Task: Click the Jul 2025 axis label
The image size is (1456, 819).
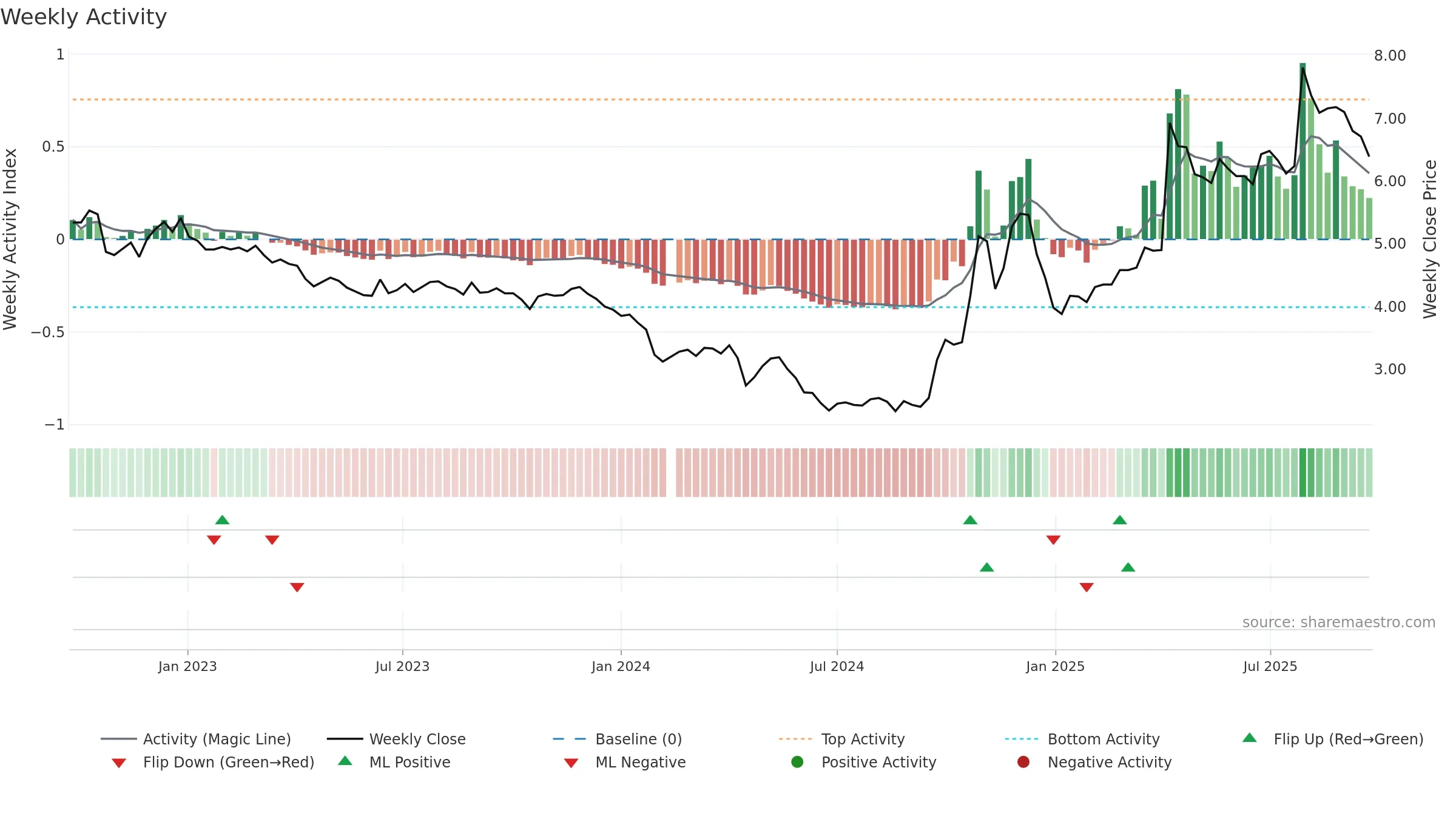Action: pos(1270,666)
